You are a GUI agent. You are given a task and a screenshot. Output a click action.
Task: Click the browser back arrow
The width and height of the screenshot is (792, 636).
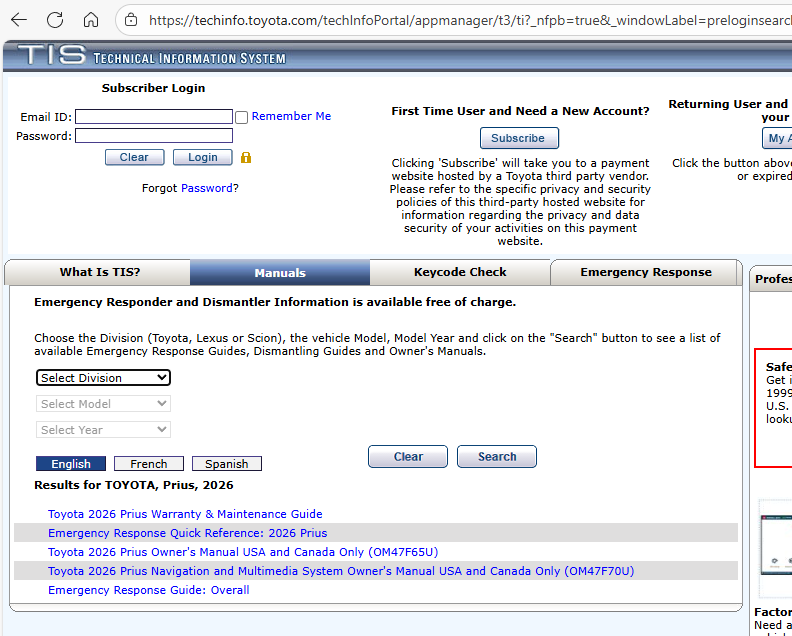click(x=19, y=20)
